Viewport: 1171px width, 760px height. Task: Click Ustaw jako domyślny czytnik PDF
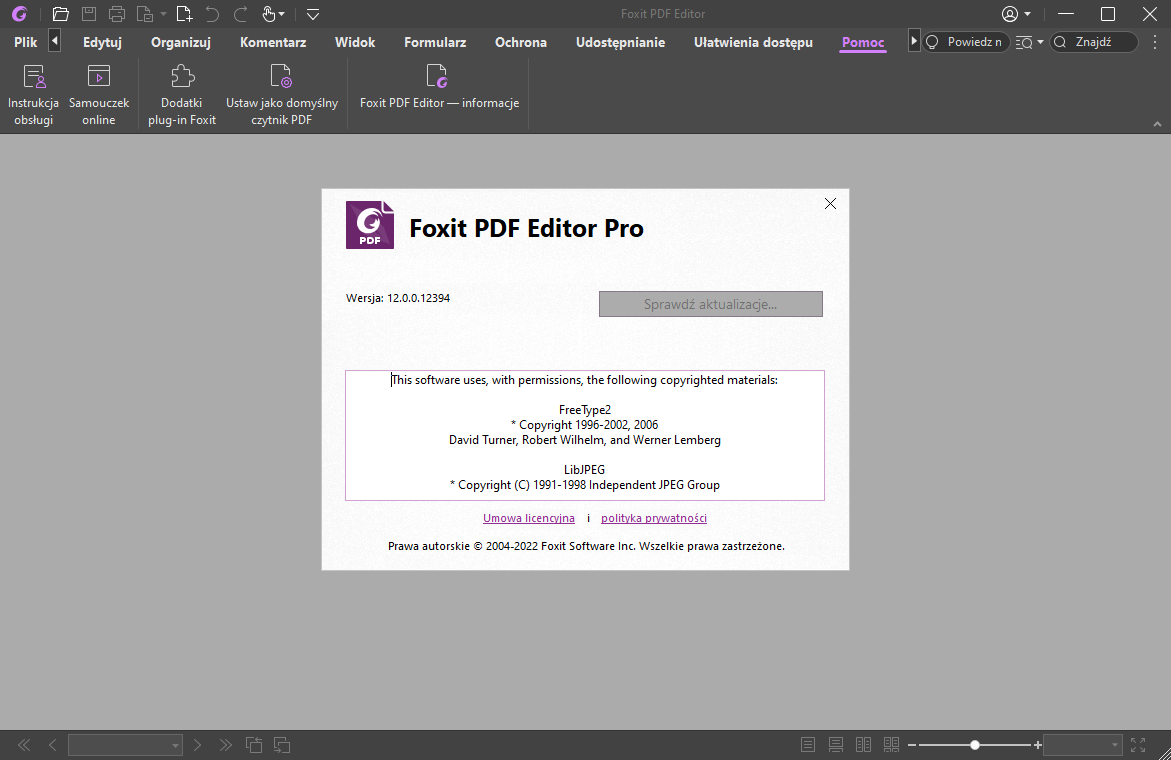pos(282,94)
